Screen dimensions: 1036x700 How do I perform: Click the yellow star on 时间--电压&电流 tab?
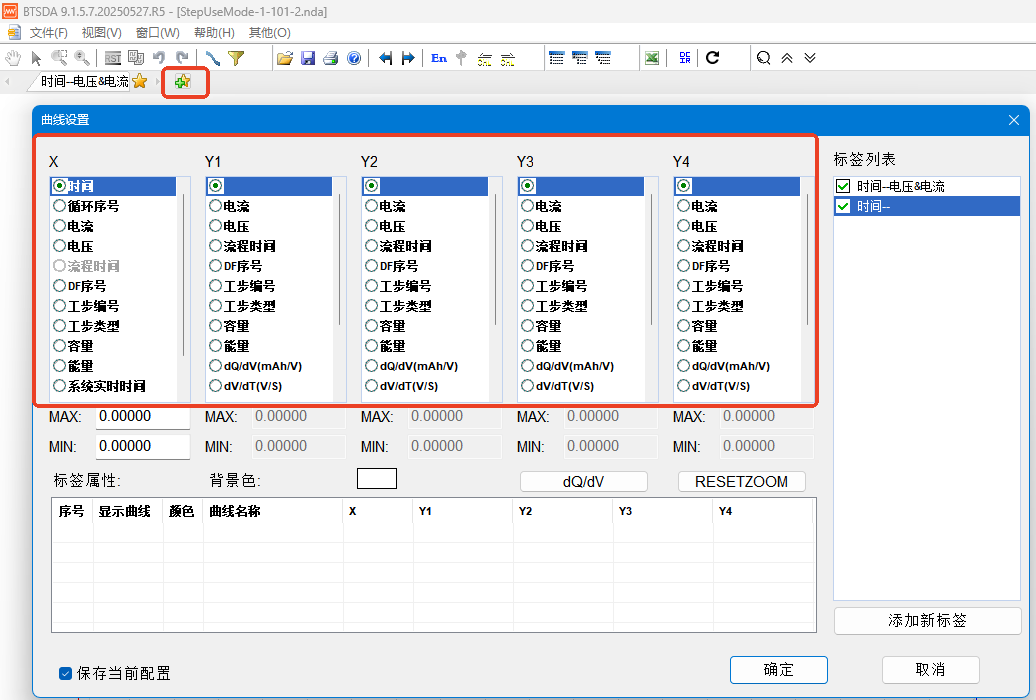click(139, 81)
